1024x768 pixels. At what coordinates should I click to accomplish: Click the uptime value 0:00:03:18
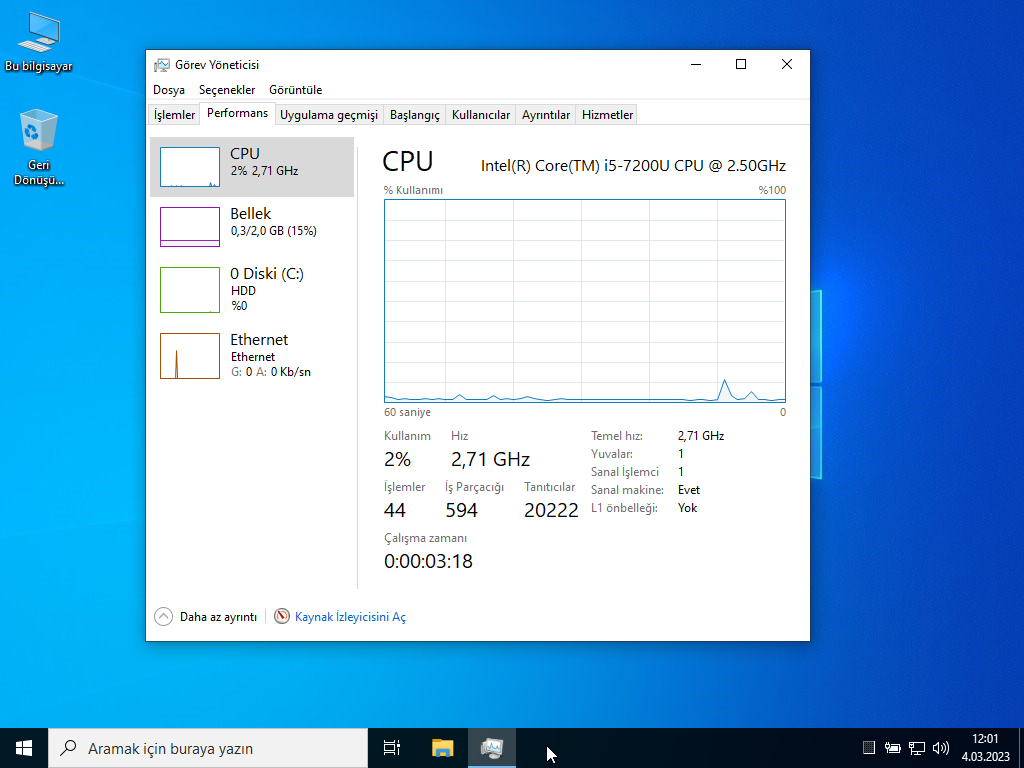[428, 561]
